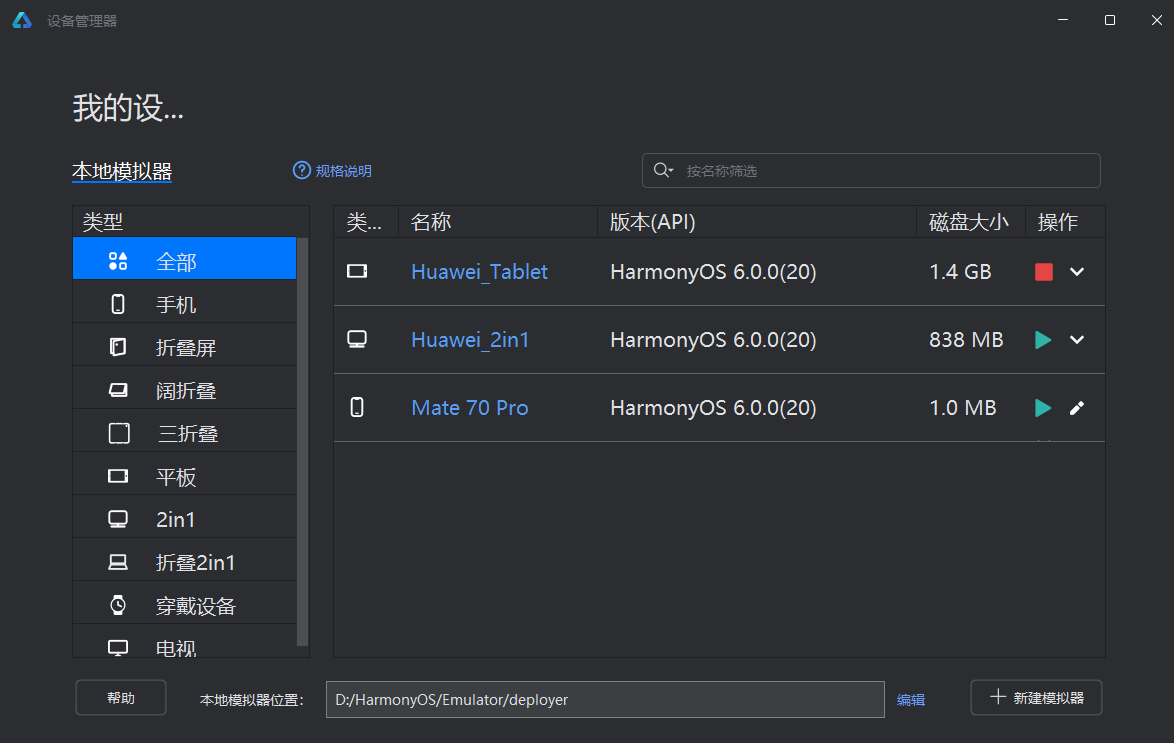Image resolution: width=1174 pixels, height=743 pixels.
Task: Click the watch icon beside 穿戴设备
Action: tap(118, 605)
